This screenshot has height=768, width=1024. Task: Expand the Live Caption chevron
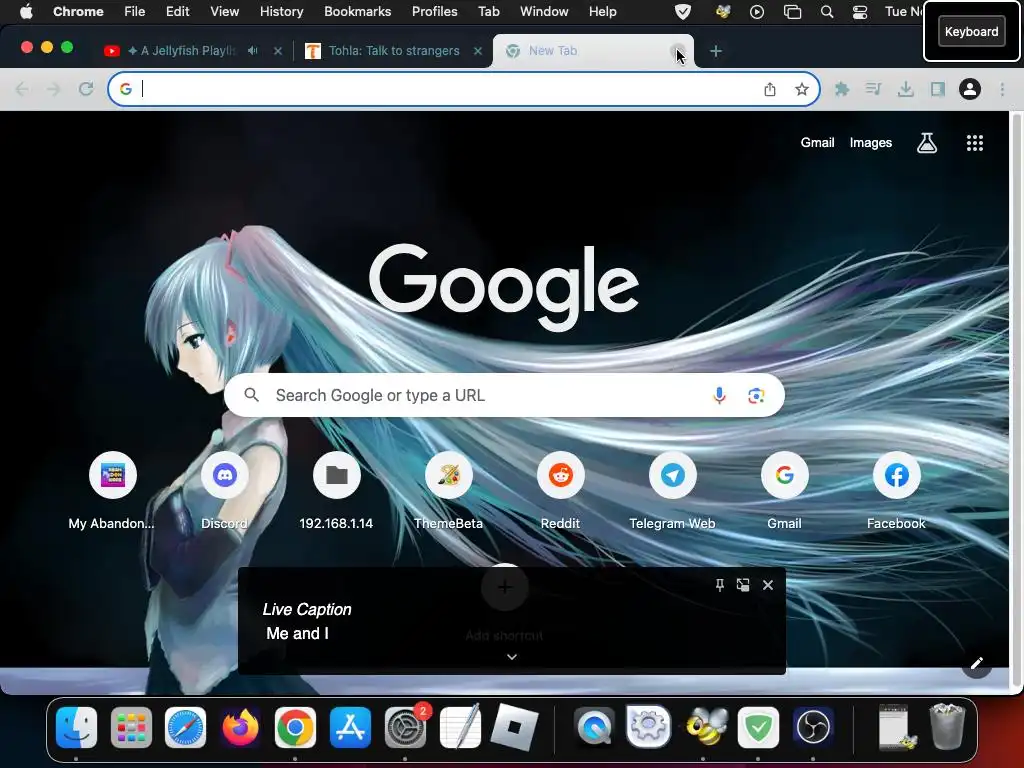pyautogui.click(x=512, y=657)
